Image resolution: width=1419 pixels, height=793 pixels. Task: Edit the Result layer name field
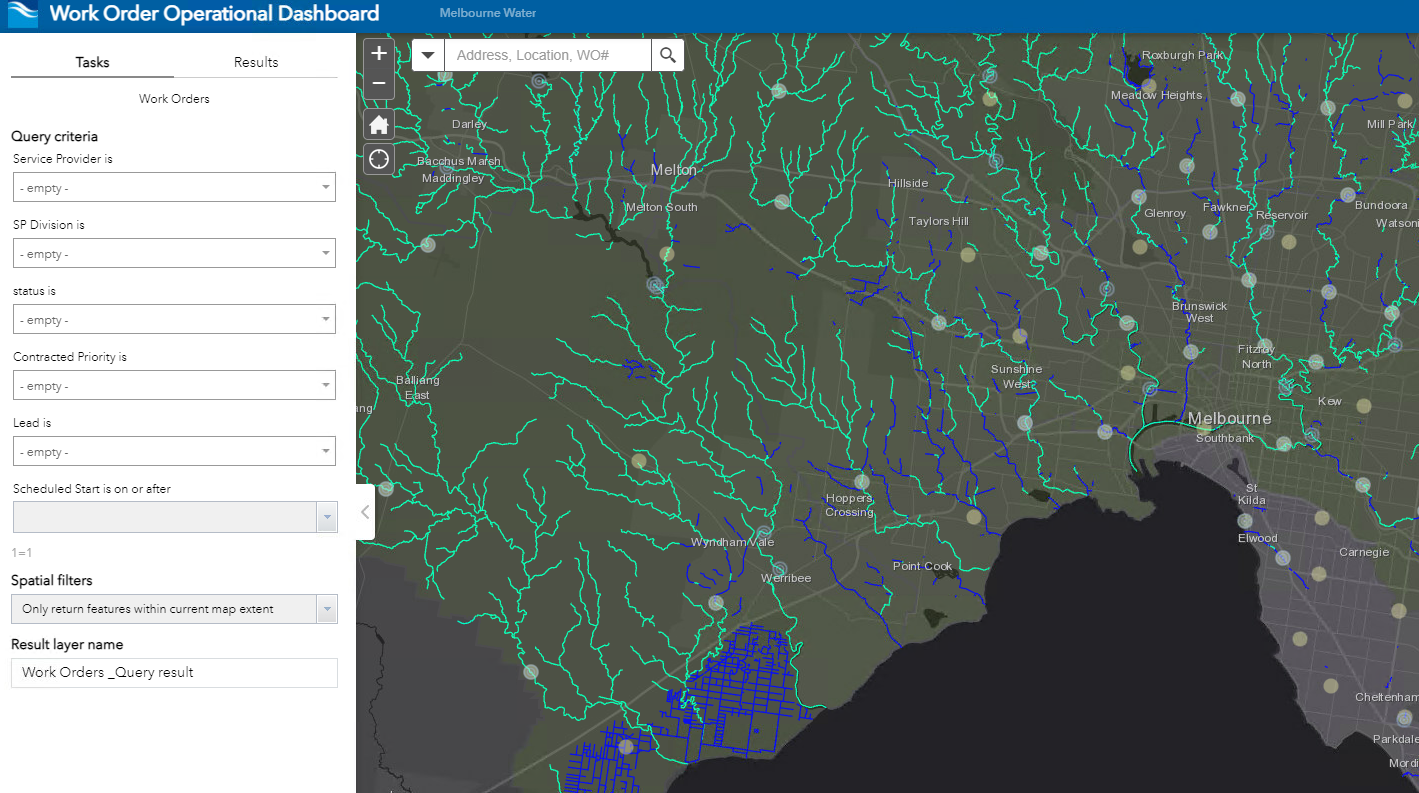(173, 672)
